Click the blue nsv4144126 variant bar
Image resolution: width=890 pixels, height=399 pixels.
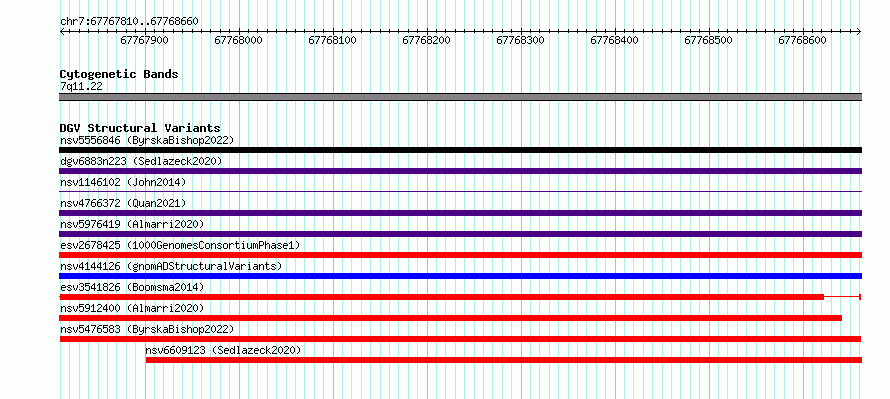tap(460, 276)
